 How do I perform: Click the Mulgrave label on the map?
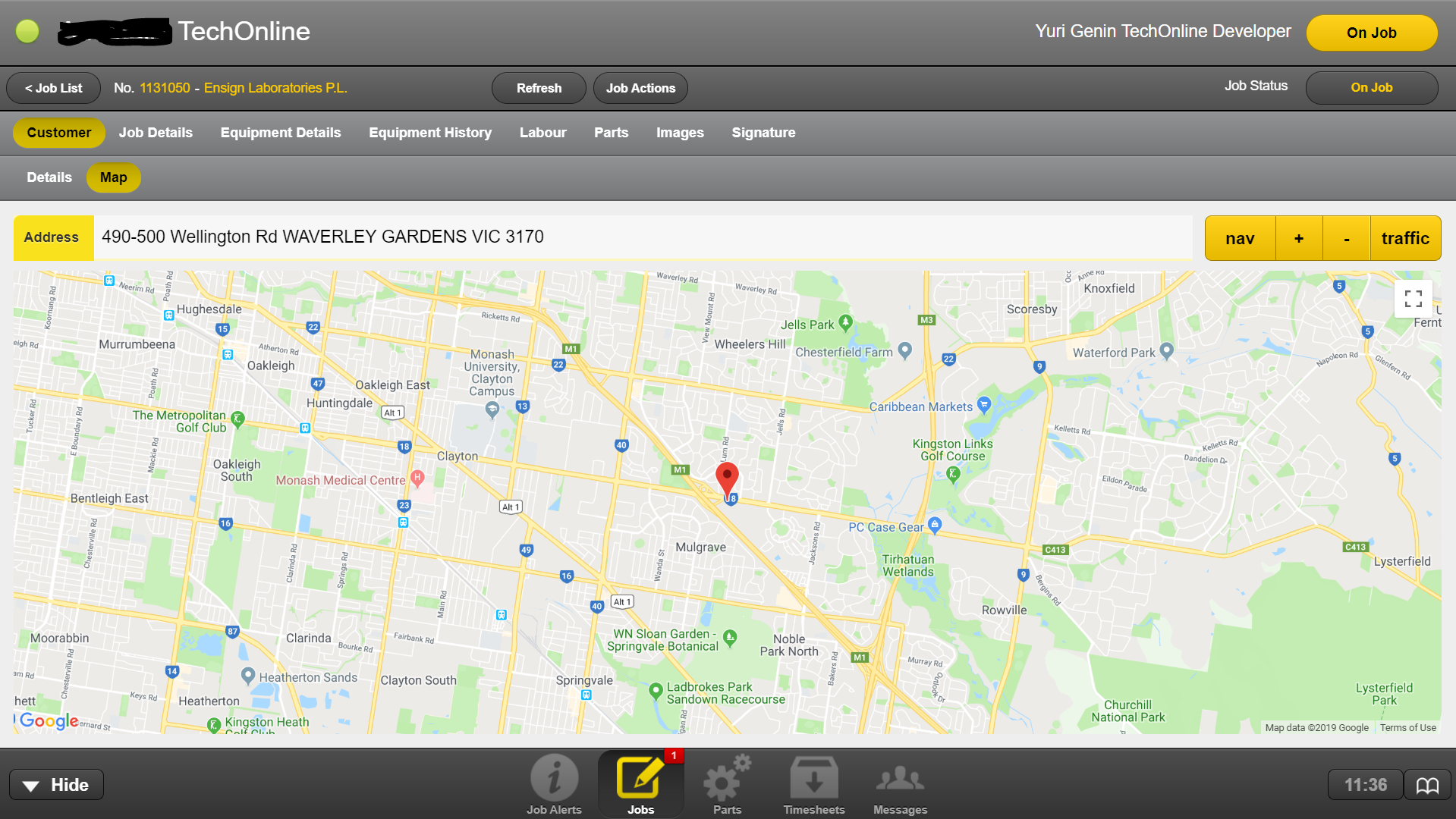click(701, 547)
